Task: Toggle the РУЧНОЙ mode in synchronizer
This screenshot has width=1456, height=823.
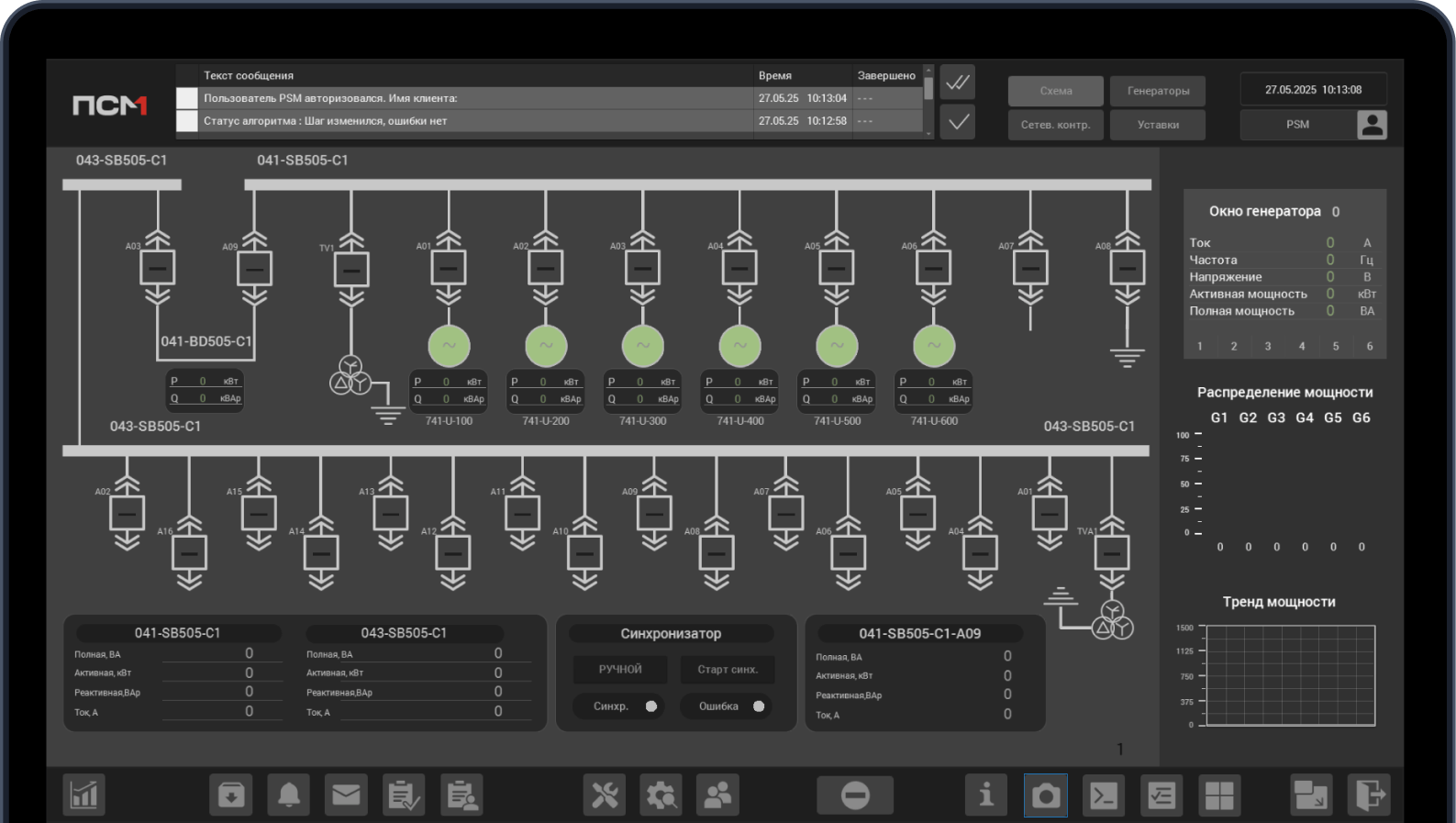Action: coord(620,670)
